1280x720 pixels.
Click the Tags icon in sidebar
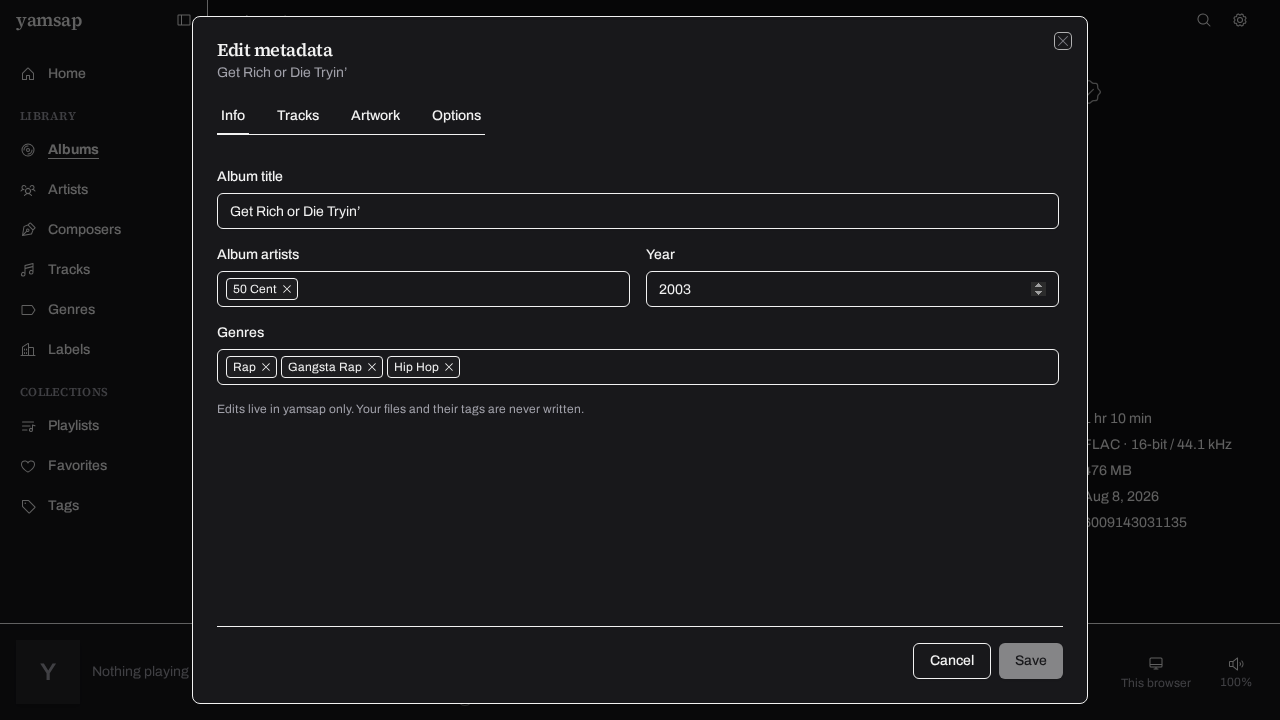(28, 506)
